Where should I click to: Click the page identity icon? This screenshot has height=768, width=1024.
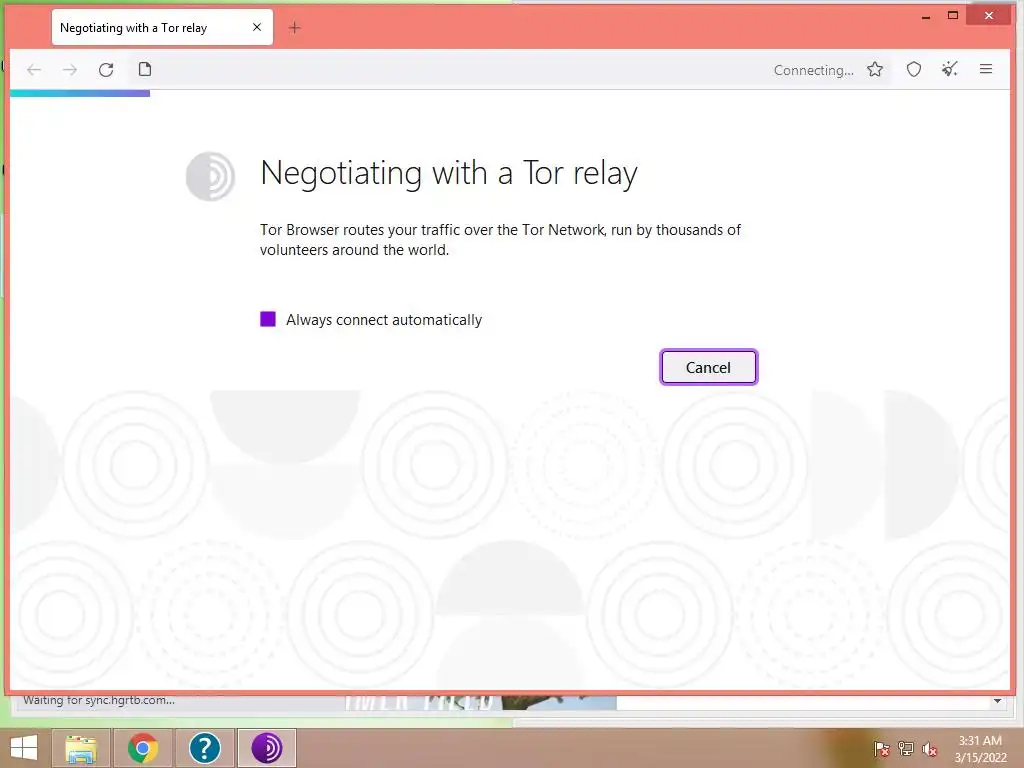tap(145, 69)
